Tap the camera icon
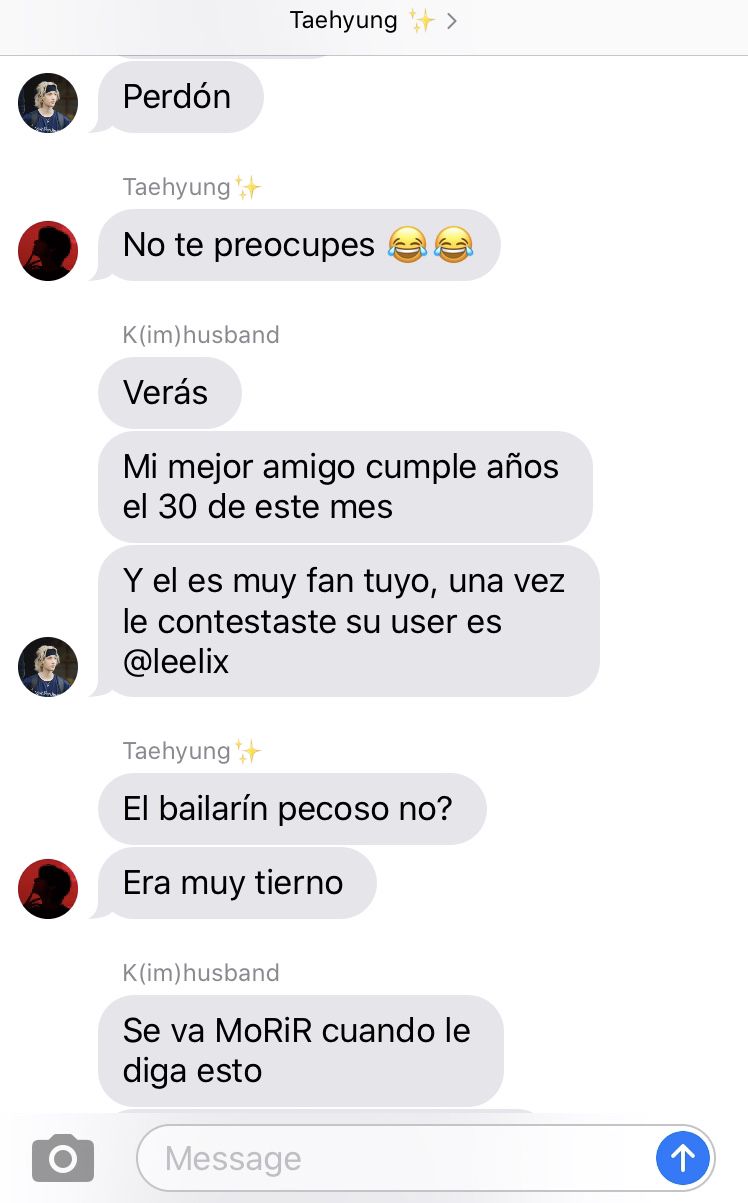 pos(63,1158)
